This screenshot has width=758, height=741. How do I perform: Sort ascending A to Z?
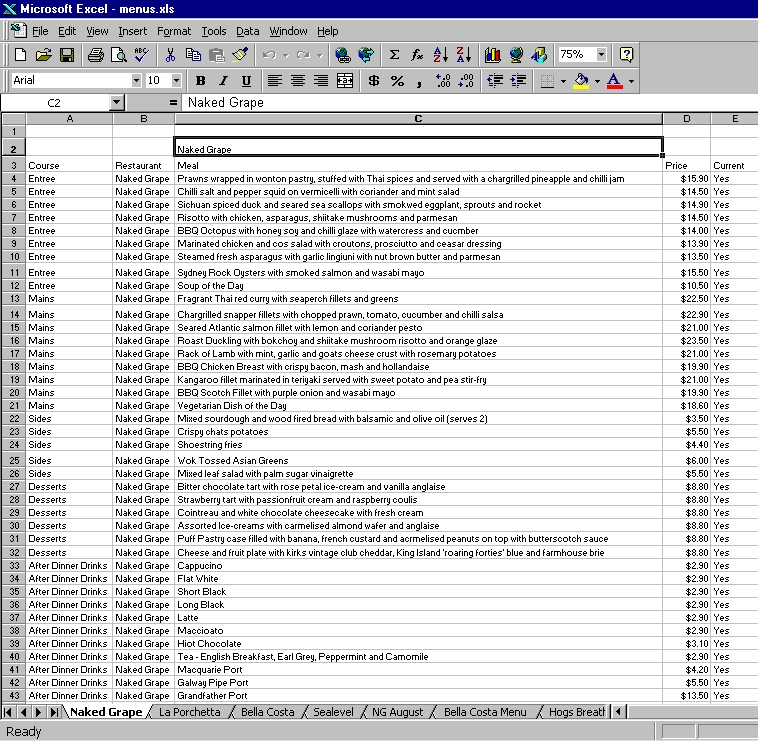(x=440, y=55)
